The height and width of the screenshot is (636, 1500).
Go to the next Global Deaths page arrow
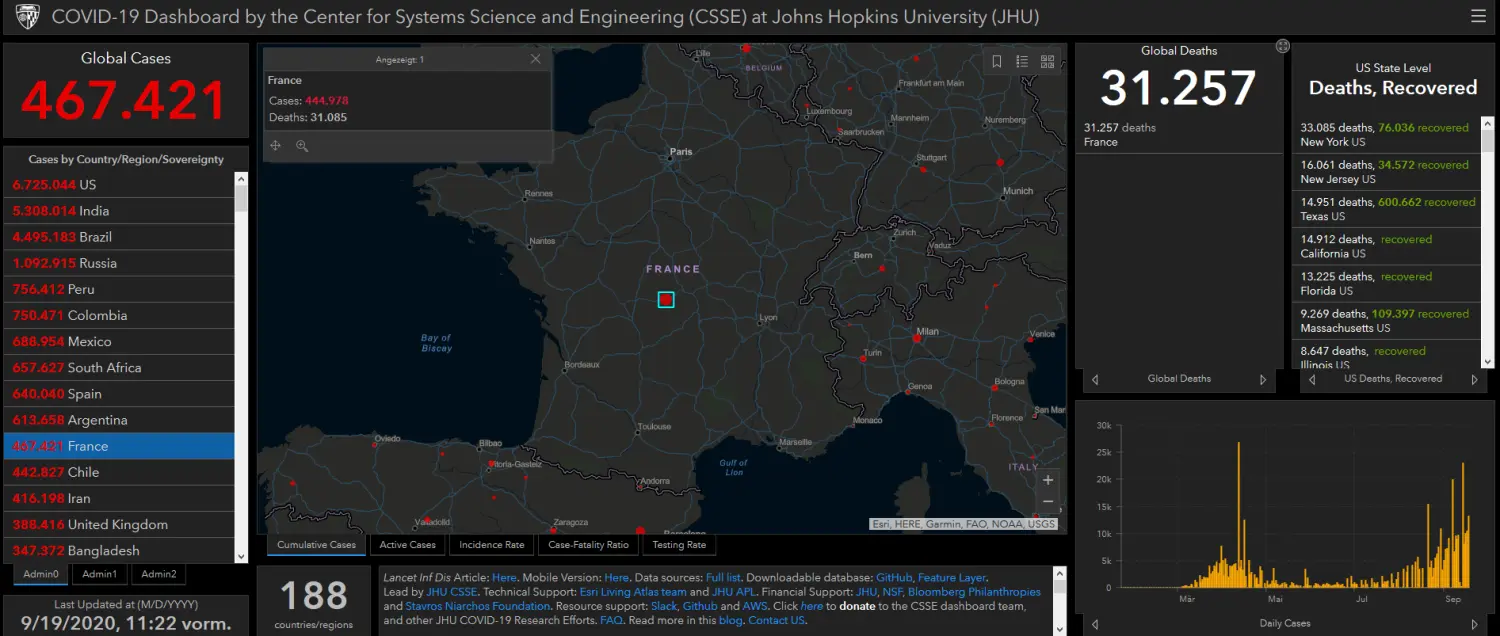(x=1263, y=380)
